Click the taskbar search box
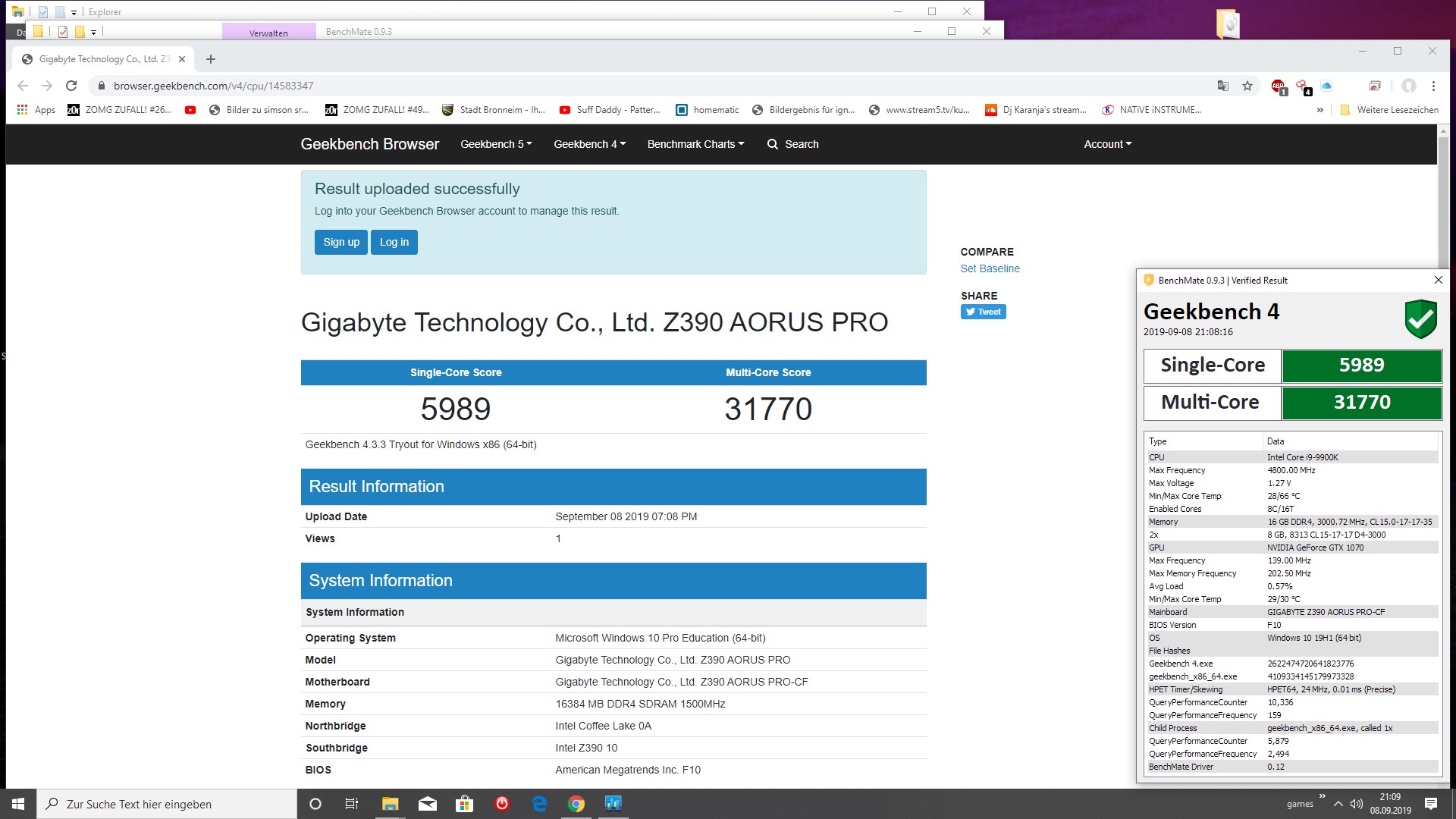 166,804
